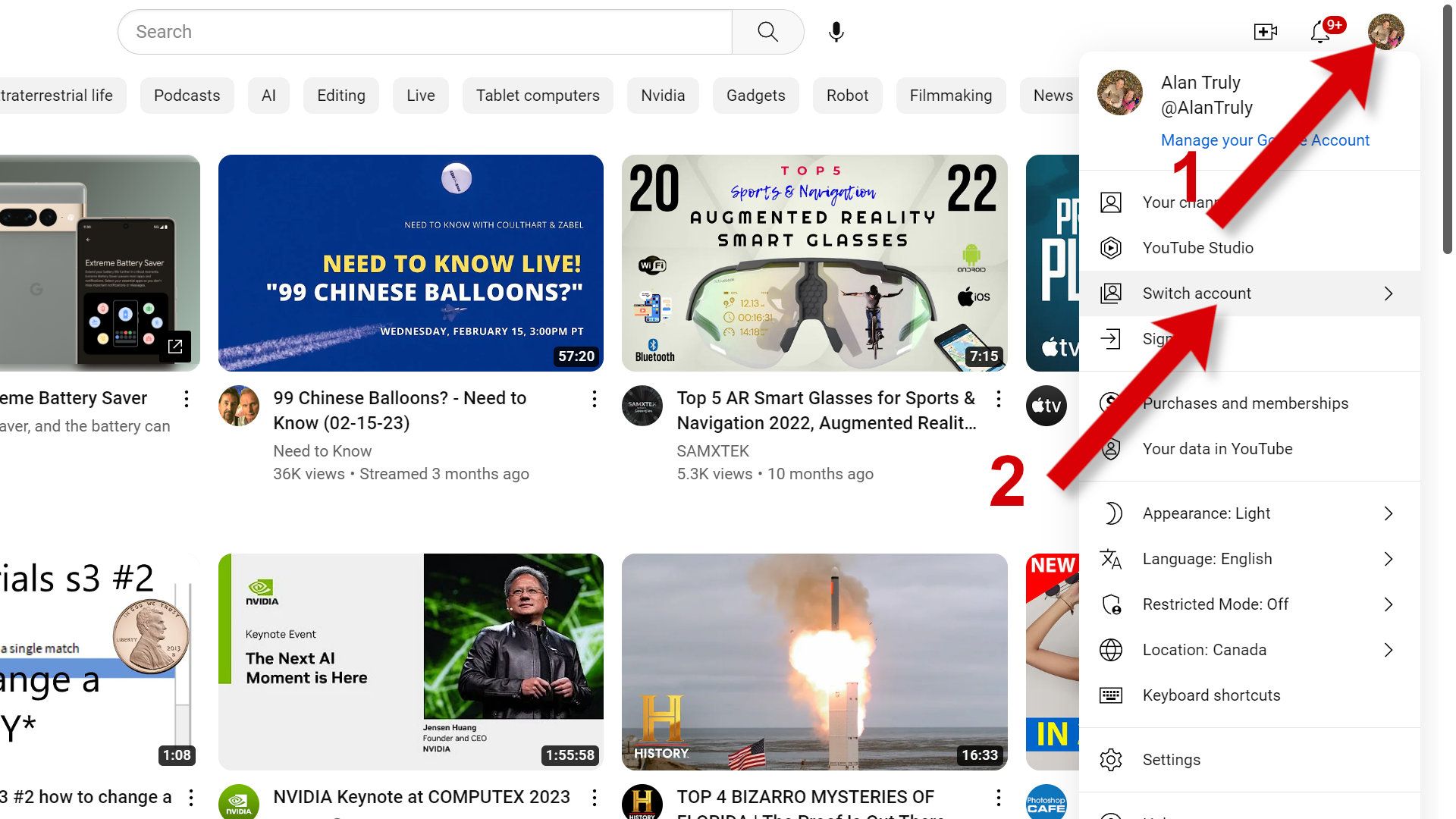
Task: Click the profile avatar in top right
Action: tap(1386, 31)
